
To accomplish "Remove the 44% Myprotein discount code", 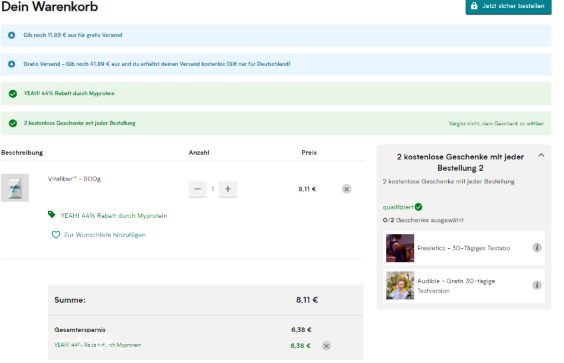I will click(326, 346).
